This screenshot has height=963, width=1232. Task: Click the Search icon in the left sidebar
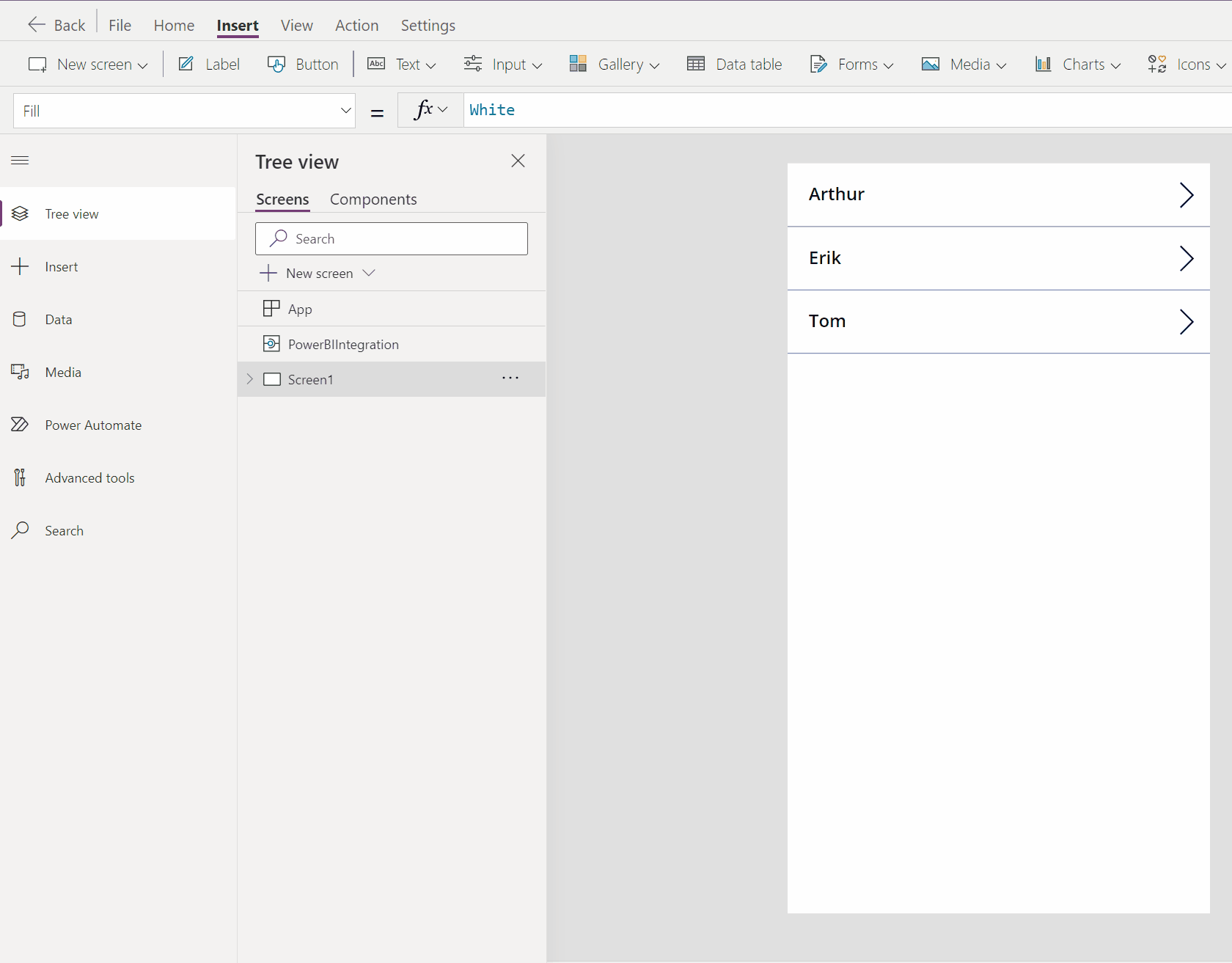click(21, 530)
